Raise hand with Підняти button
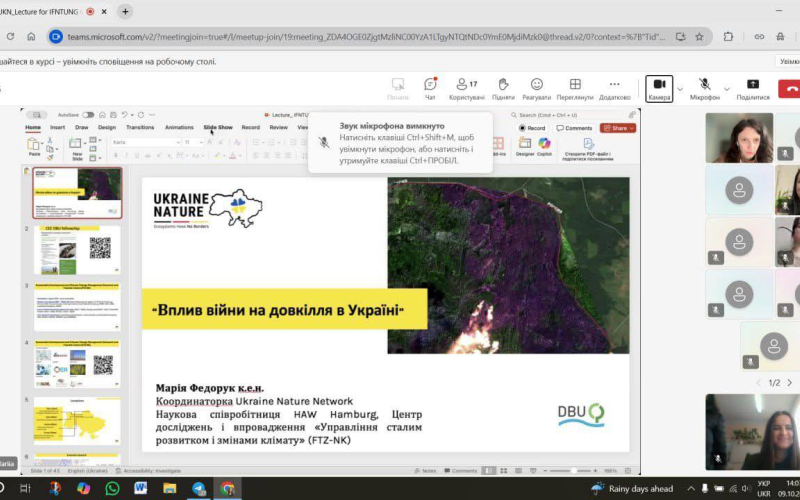 point(503,87)
